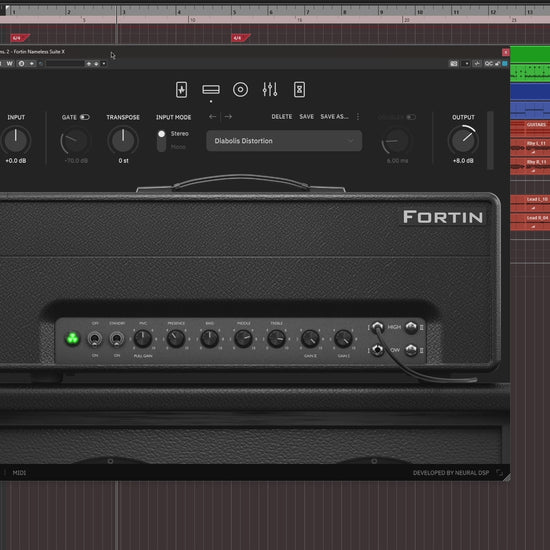Click the snapshot camera icon in plugin header
The height and width of the screenshot is (550, 550).
[454, 63]
